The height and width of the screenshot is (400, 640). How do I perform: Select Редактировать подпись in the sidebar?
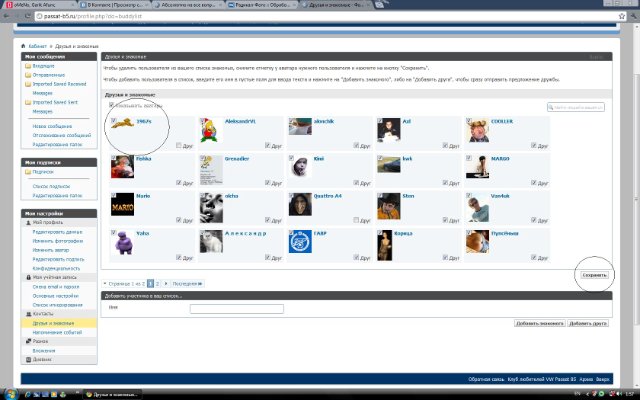pyautogui.click(x=57, y=259)
